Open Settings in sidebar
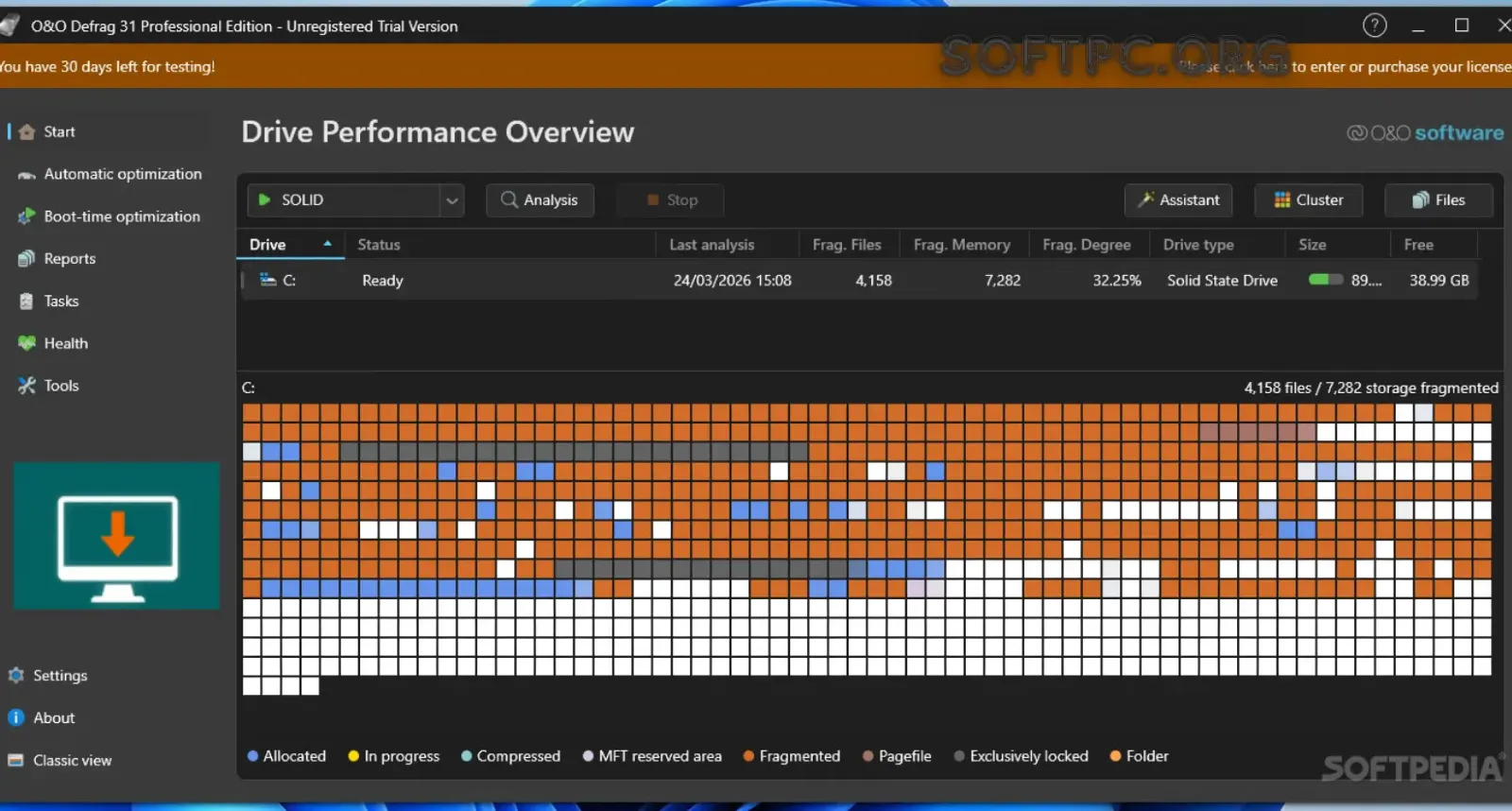The height and width of the screenshot is (811, 1512). pos(60,676)
